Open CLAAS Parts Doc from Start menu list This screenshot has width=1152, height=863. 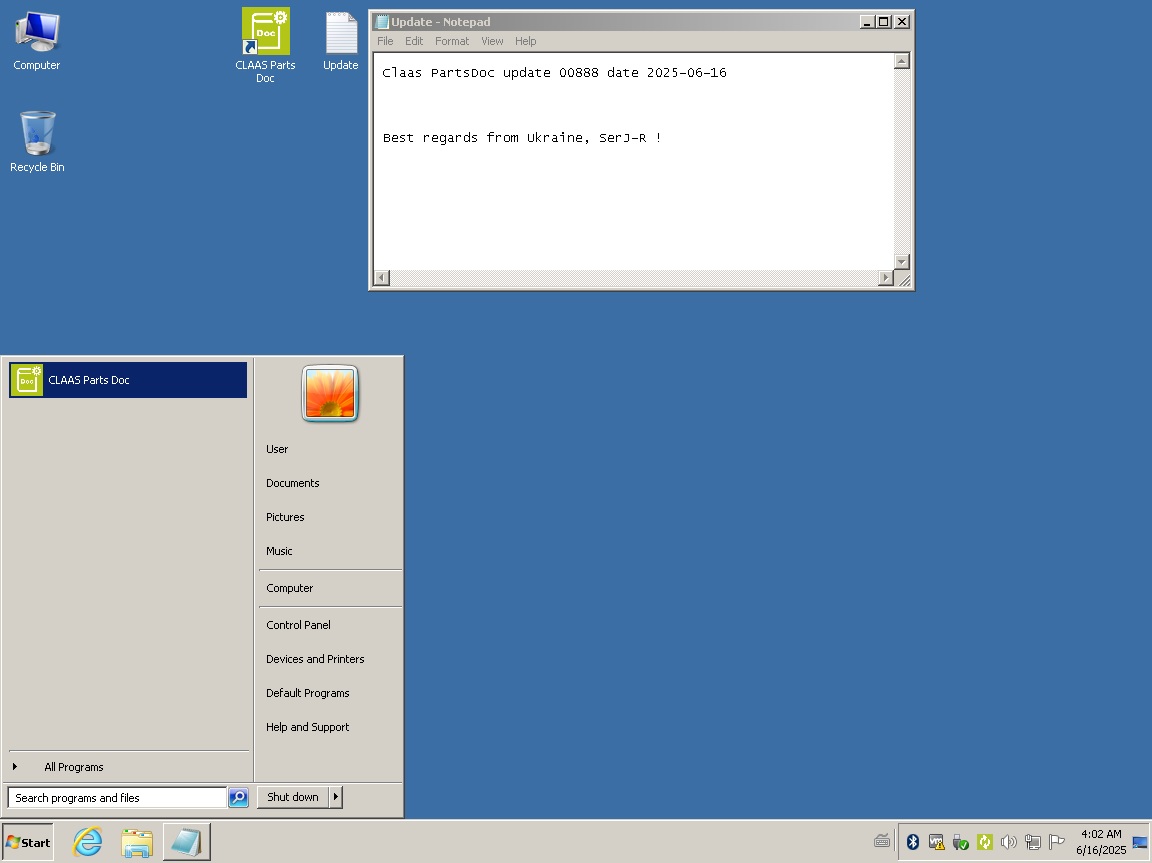pyautogui.click(x=128, y=380)
